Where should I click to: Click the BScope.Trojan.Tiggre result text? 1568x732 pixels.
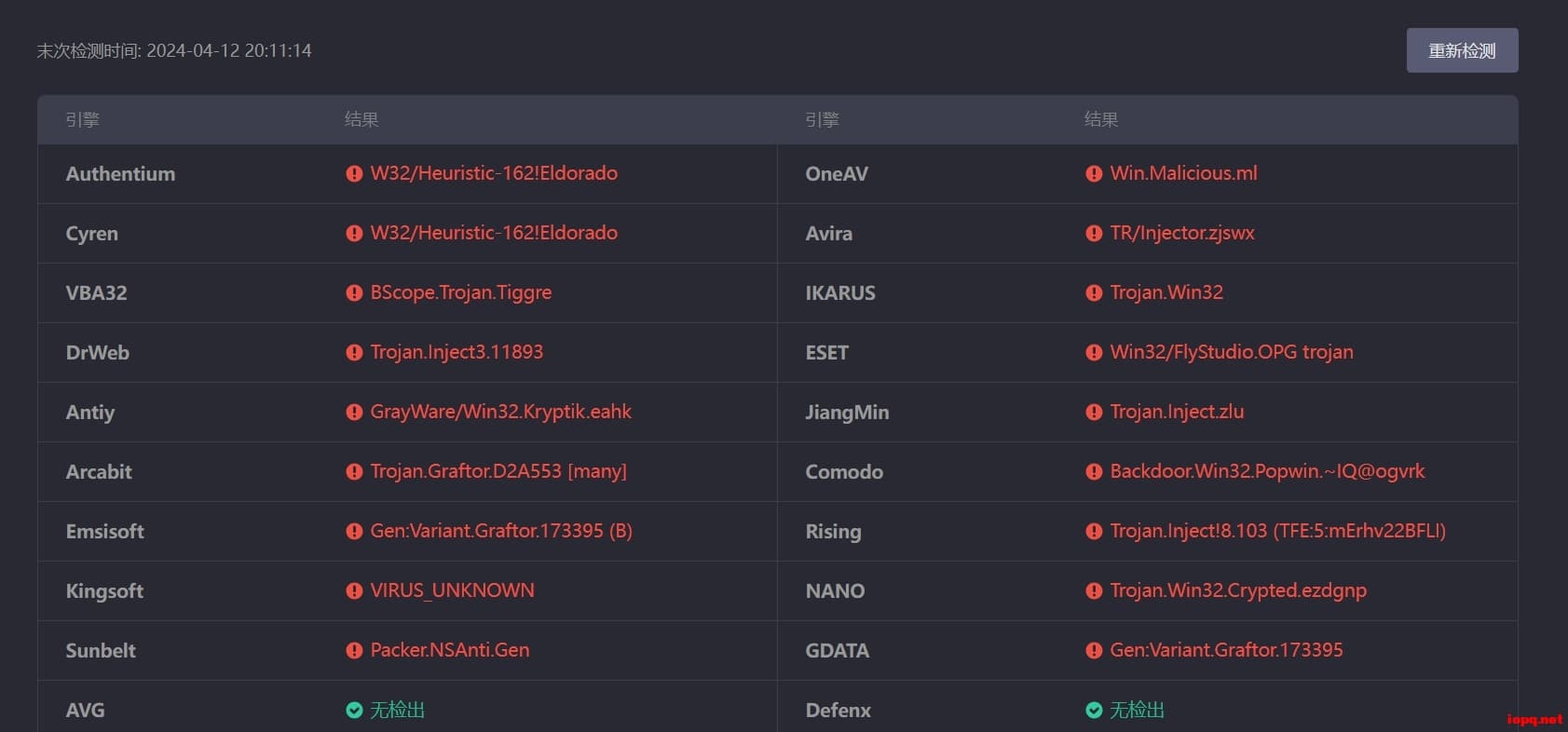(x=461, y=292)
